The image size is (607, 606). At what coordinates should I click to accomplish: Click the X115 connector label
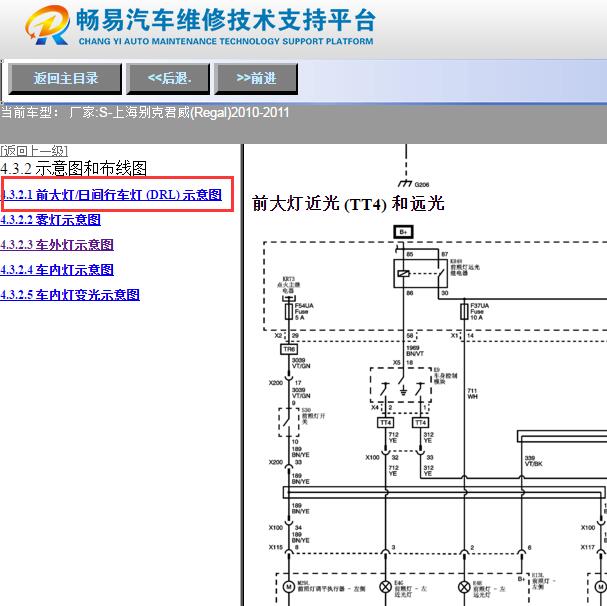click(276, 547)
